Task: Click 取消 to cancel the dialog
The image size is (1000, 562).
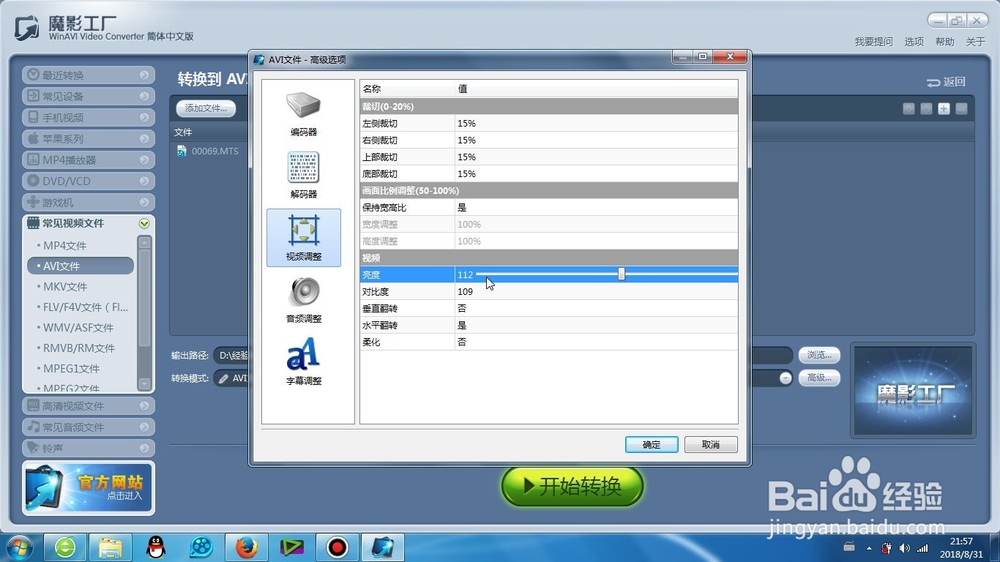Action: tap(710, 445)
